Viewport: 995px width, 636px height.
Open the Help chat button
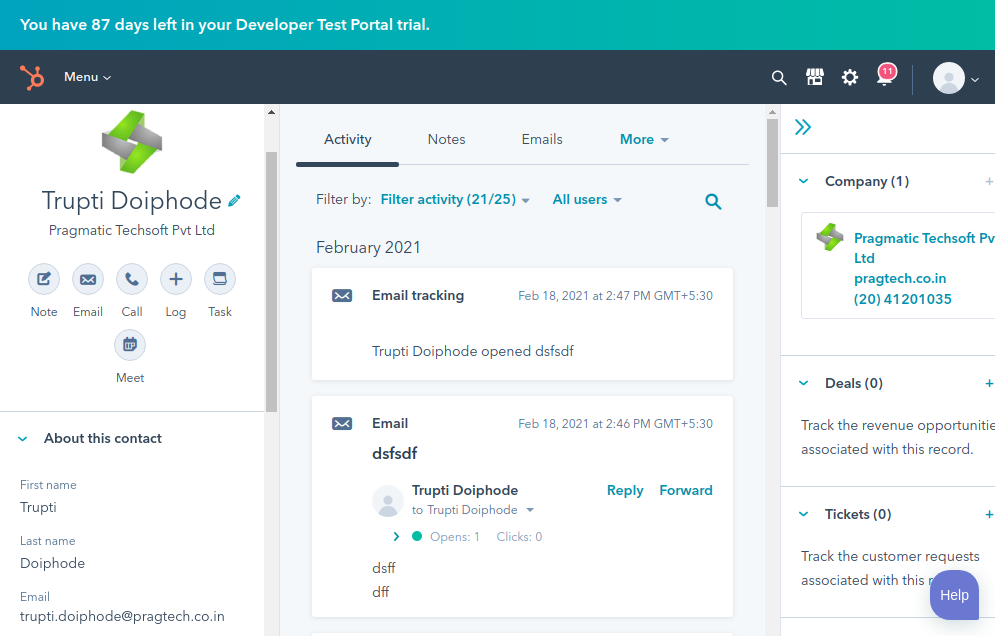pyautogui.click(x=954, y=595)
